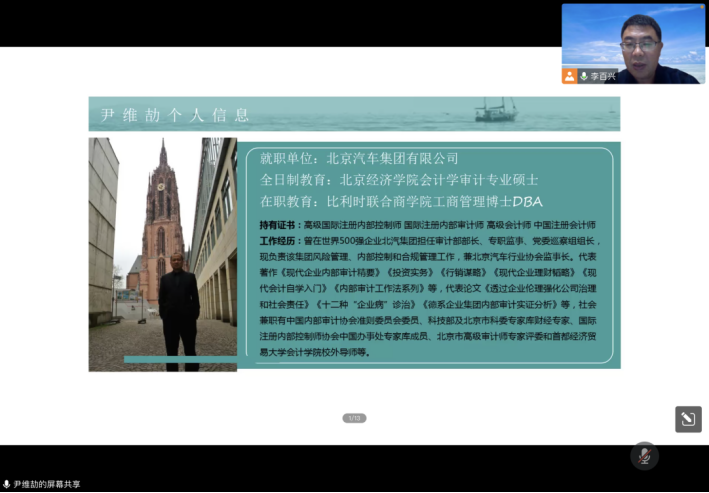Image resolution: width=709 pixels, height=493 pixels.
Task: Click the teal bar beneath the portrait photo
Action: pos(180,359)
